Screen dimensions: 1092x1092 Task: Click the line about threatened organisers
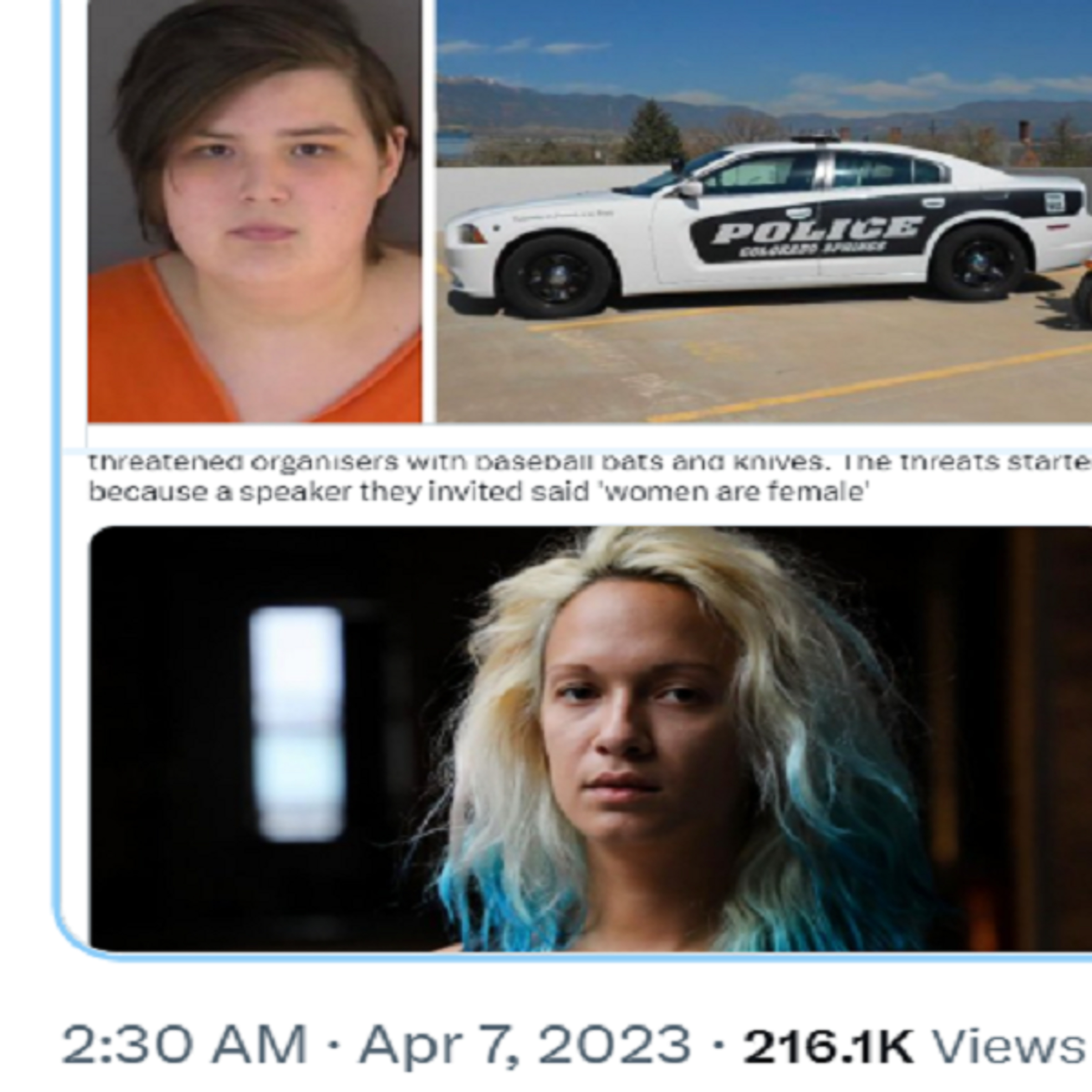coord(590,462)
